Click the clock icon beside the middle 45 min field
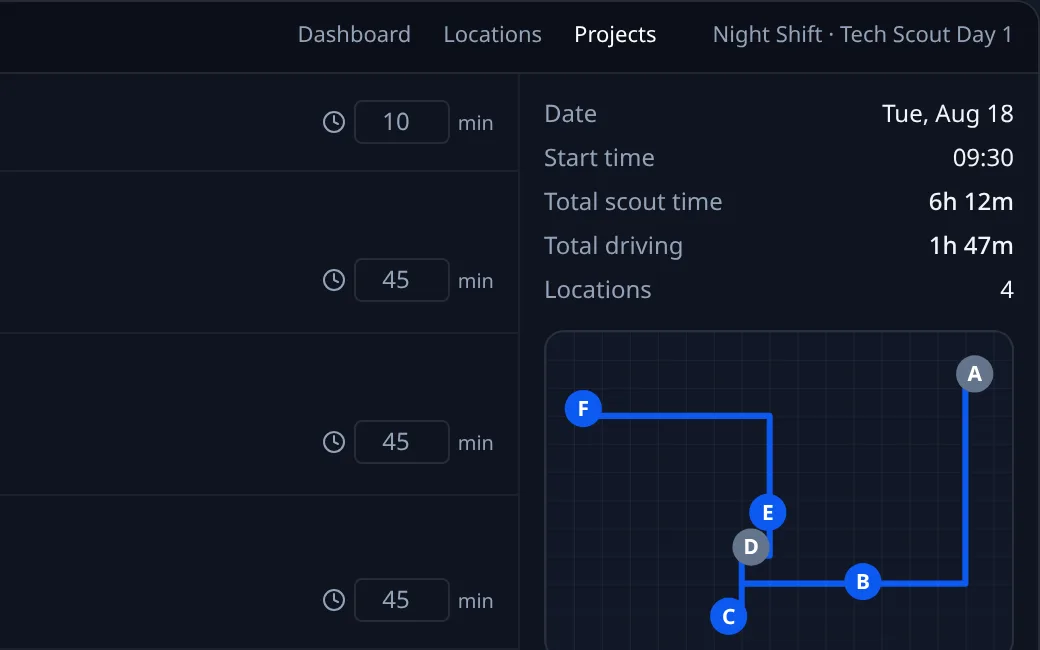 click(x=334, y=442)
